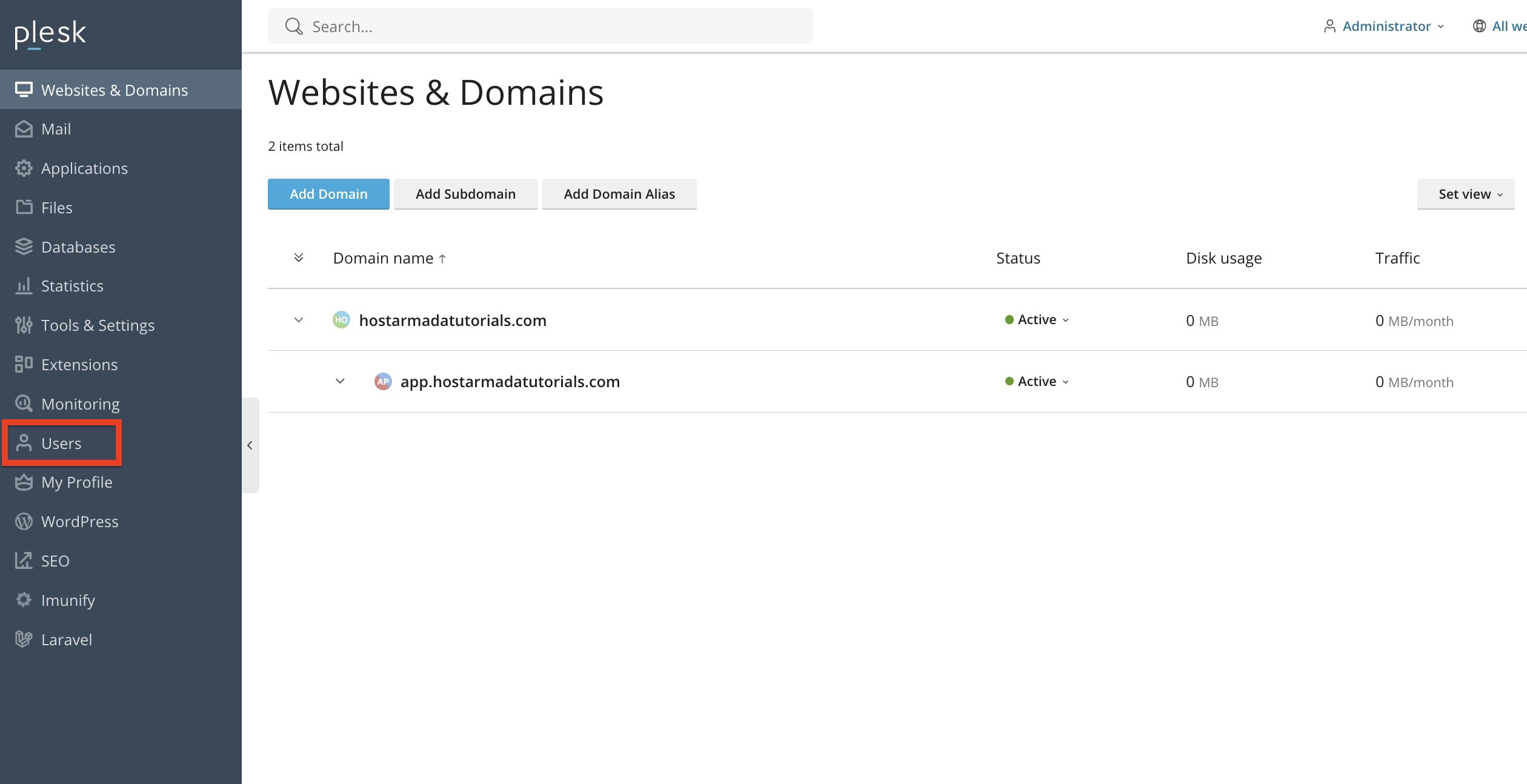
Task: Expand the app.hostarmadatutorials.com row
Action: point(340,381)
